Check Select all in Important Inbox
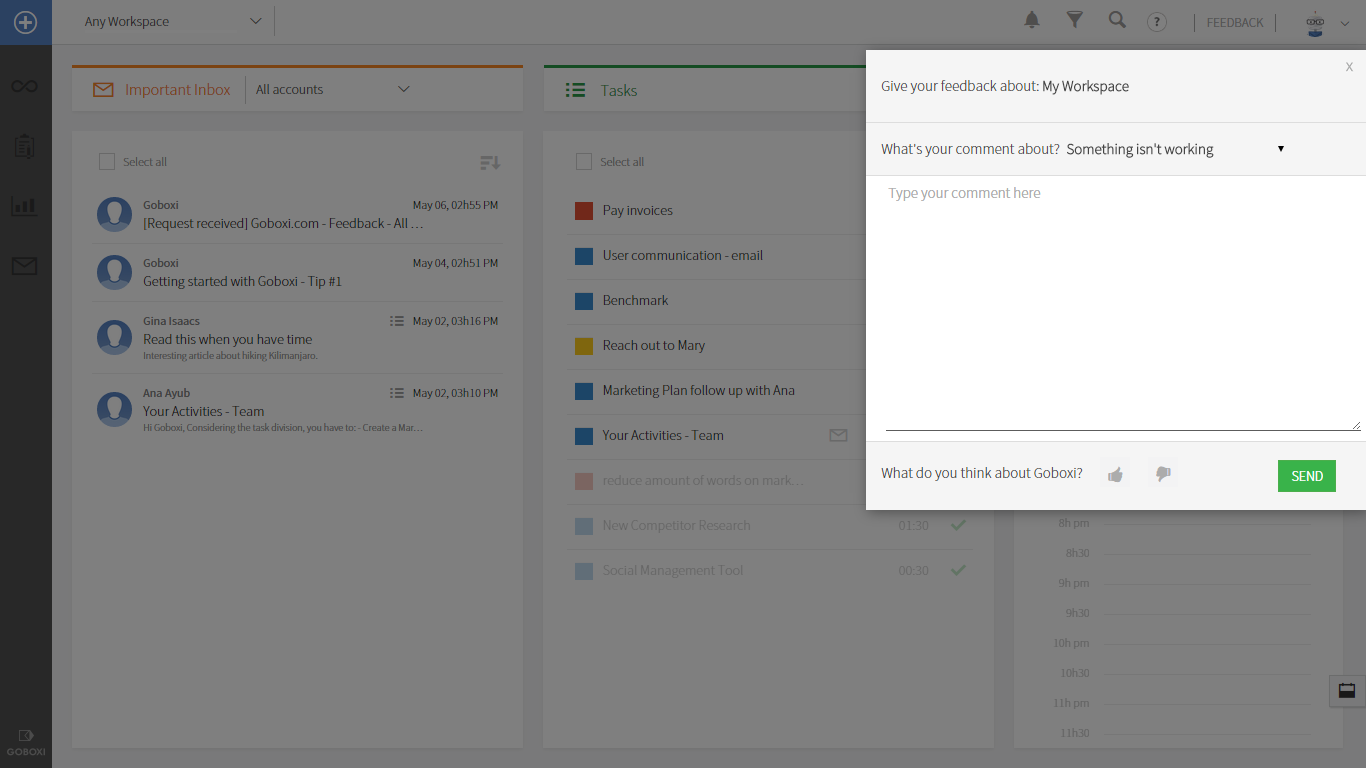The width and height of the screenshot is (1366, 768). pos(107,162)
